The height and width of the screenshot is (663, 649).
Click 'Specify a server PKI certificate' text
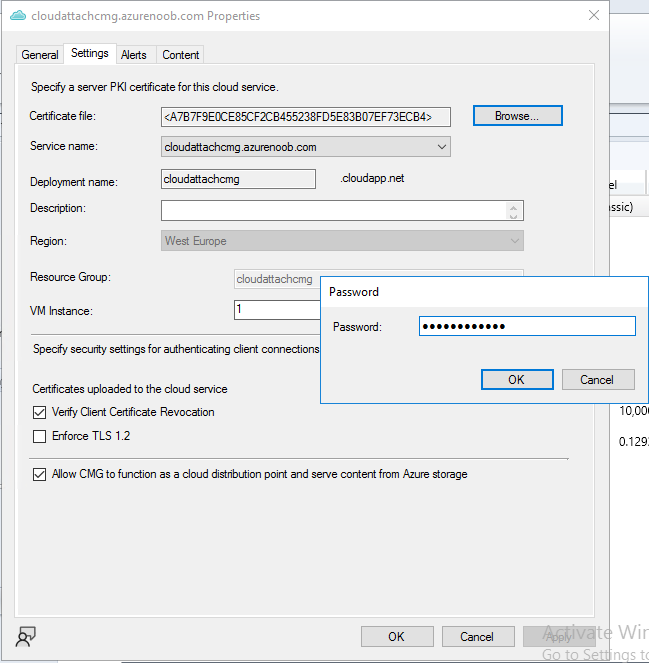(155, 87)
